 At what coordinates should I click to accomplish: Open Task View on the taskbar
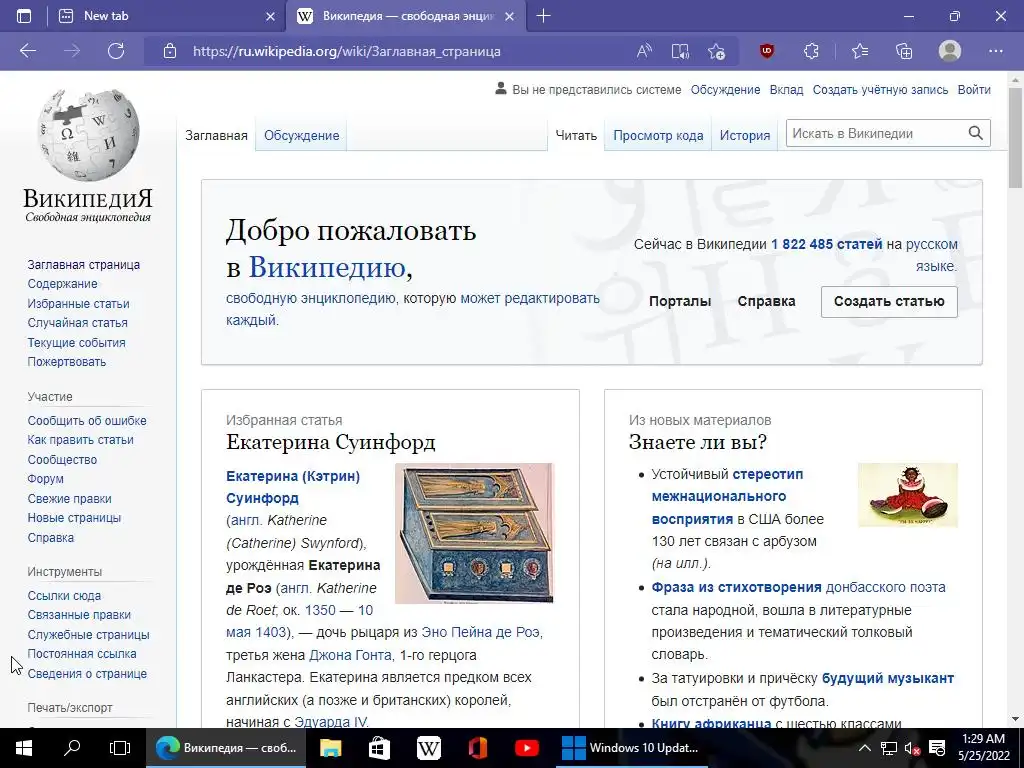pyautogui.click(x=120, y=748)
